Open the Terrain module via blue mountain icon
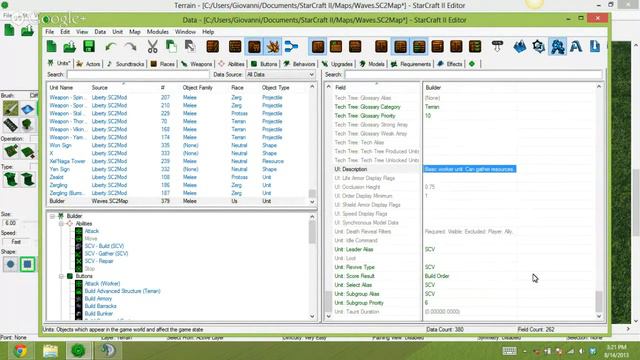Image resolution: width=640 pixels, height=360 pixels. point(520,47)
